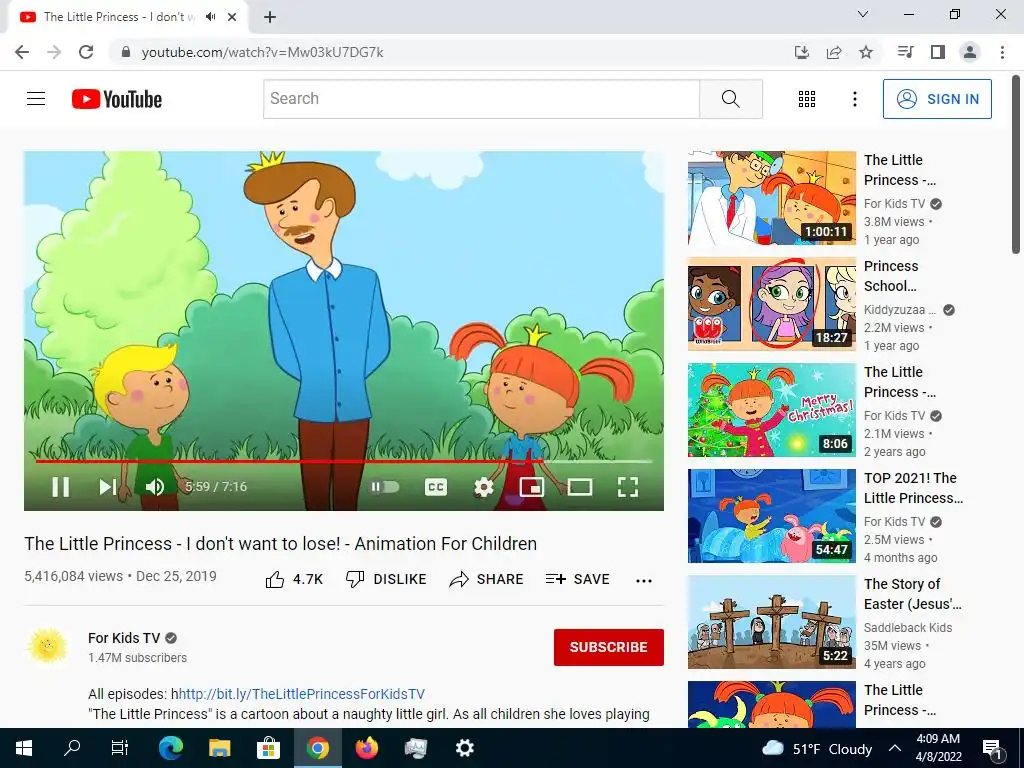This screenshot has height=768, width=1024.
Task: Mute the tab via its speaker icon
Action: (210, 17)
